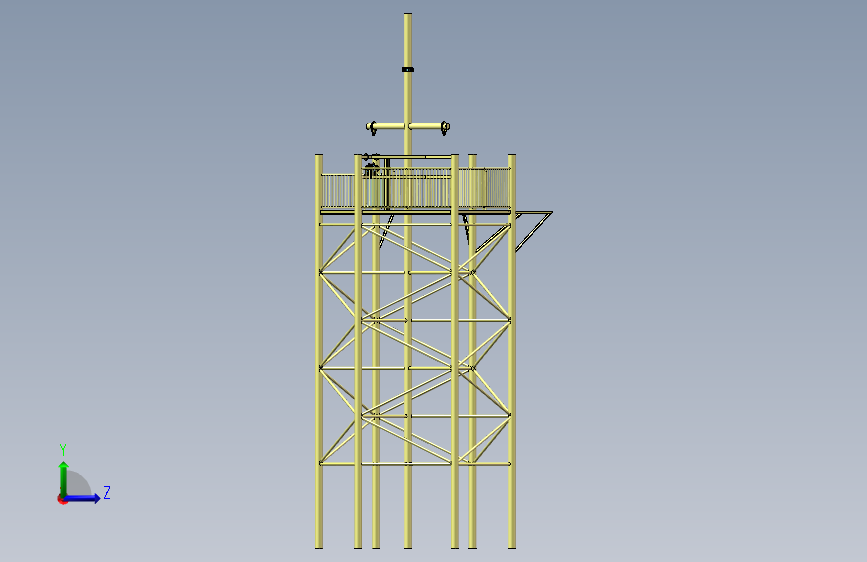Select the left fixture on the mast crossarm
The height and width of the screenshot is (562, 867).
coord(372,128)
